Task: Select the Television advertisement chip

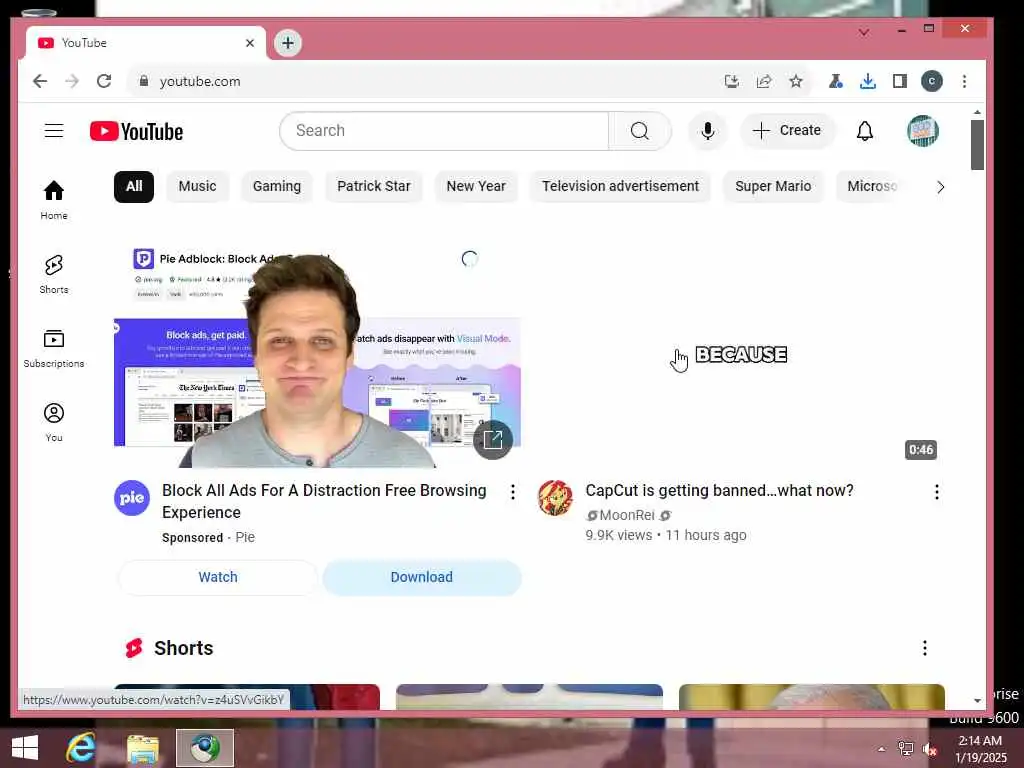Action: point(620,187)
